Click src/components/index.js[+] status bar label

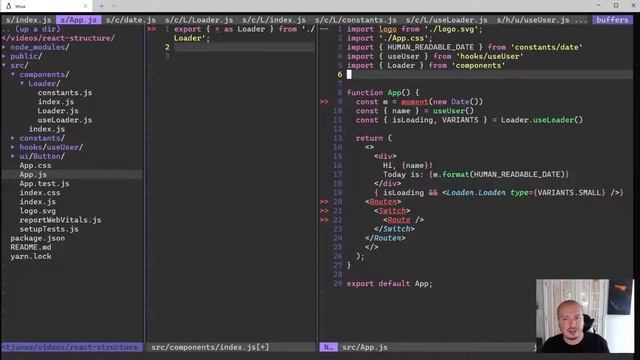coord(210,347)
